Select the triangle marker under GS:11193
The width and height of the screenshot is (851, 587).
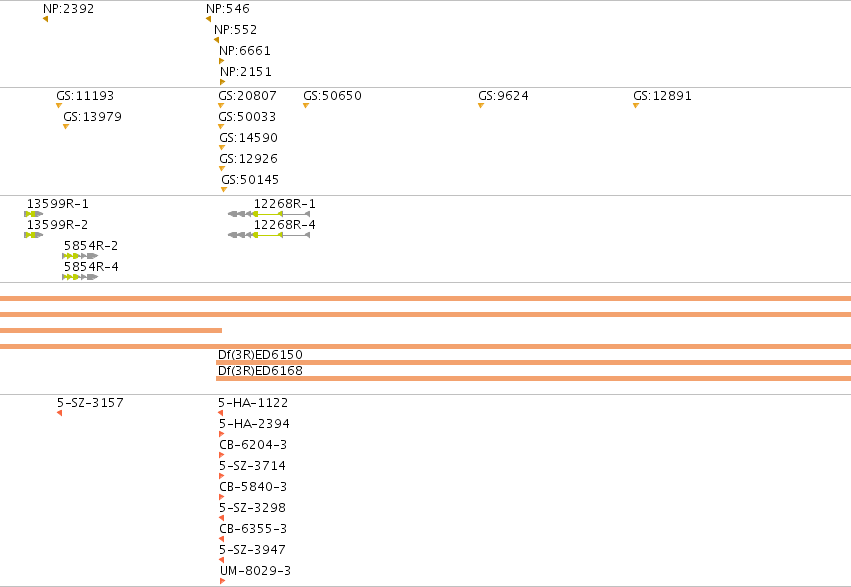[59, 106]
